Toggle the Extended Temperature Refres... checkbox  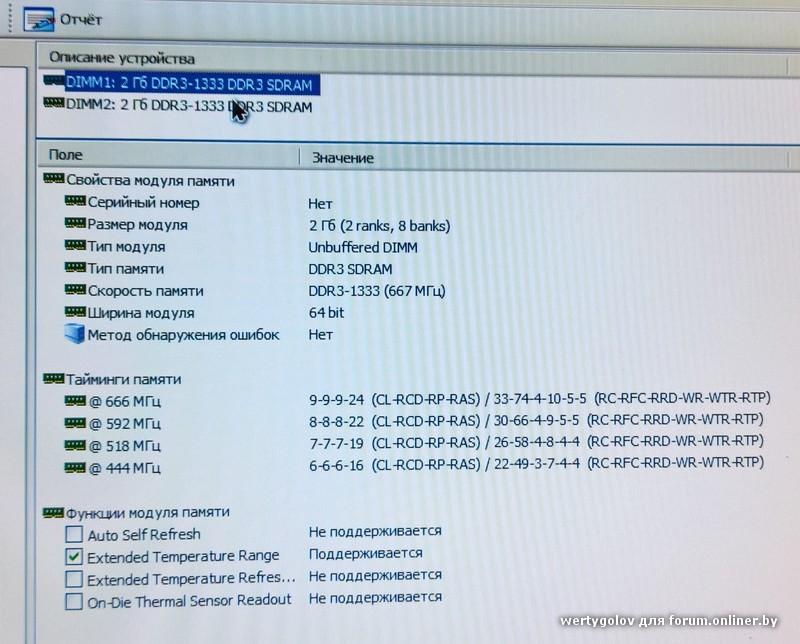pyautogui.click(x=74, y=579)
